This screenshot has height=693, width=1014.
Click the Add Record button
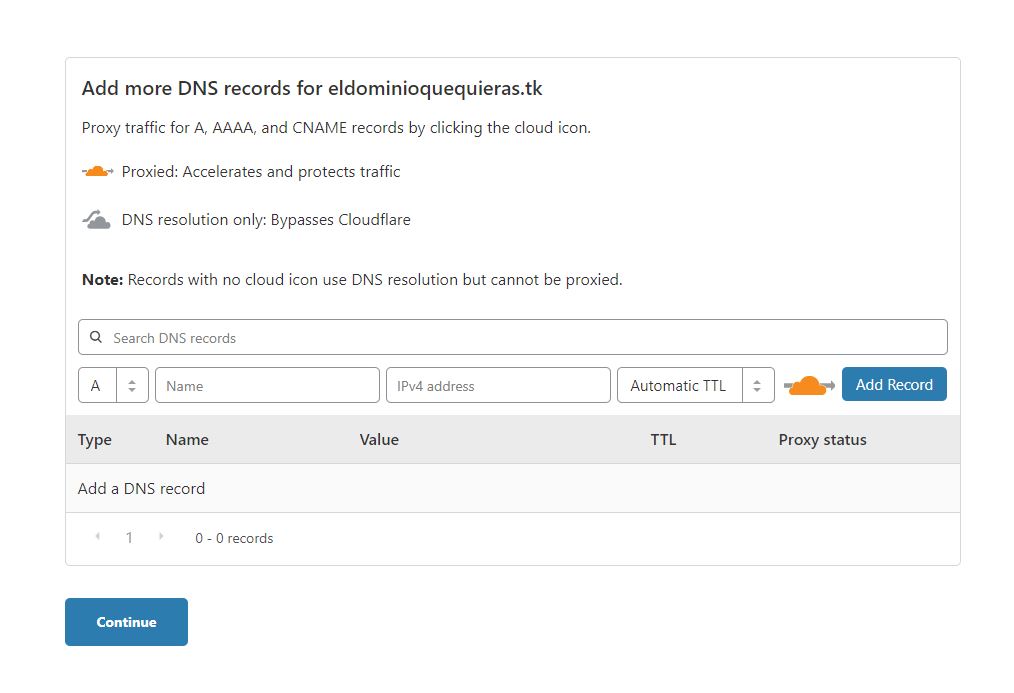pyautogui.click(x=893, y=384)
